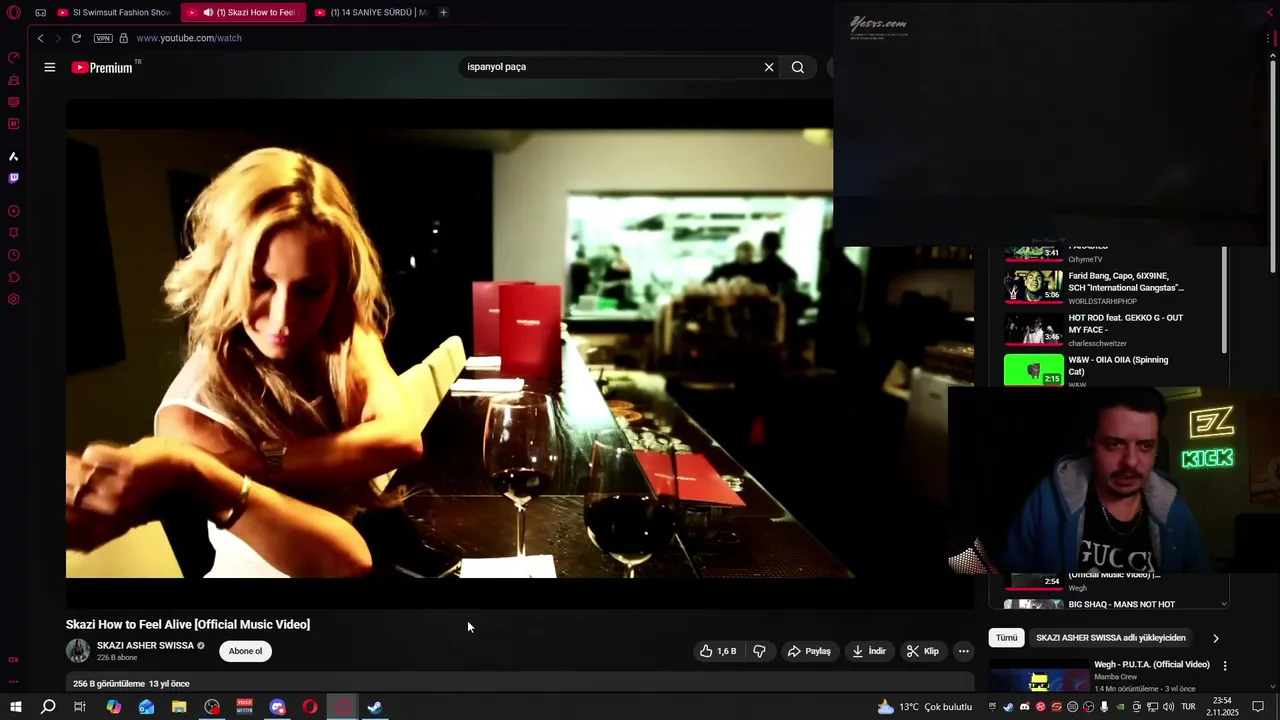Switch to the SI Swimsuit Fashion Show tab
1280x720 pixels.
click(114, 13)
